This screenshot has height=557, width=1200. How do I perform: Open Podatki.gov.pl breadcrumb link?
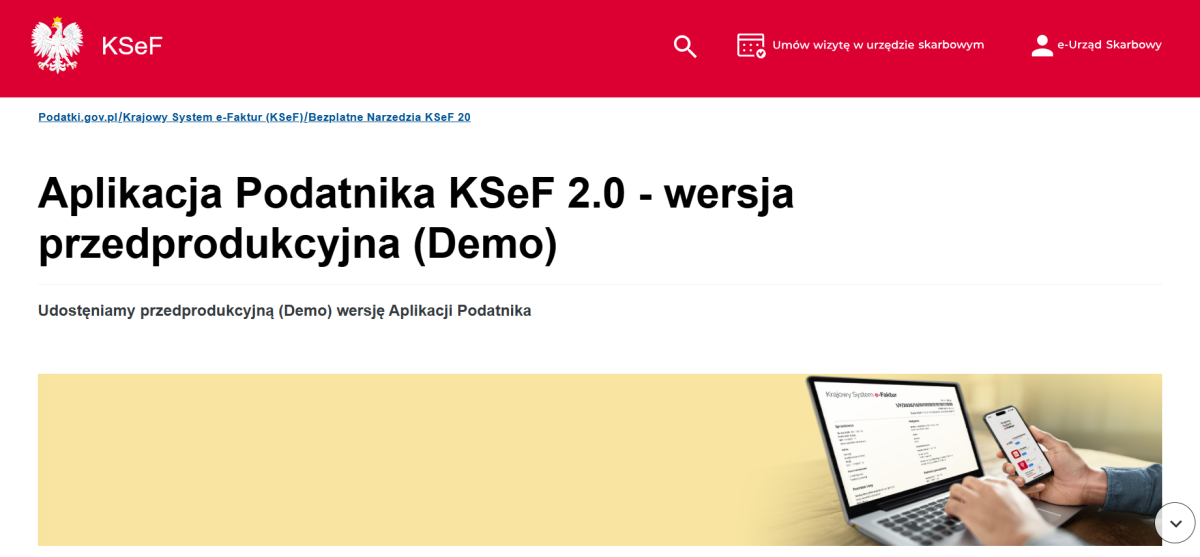pos(78,117)
